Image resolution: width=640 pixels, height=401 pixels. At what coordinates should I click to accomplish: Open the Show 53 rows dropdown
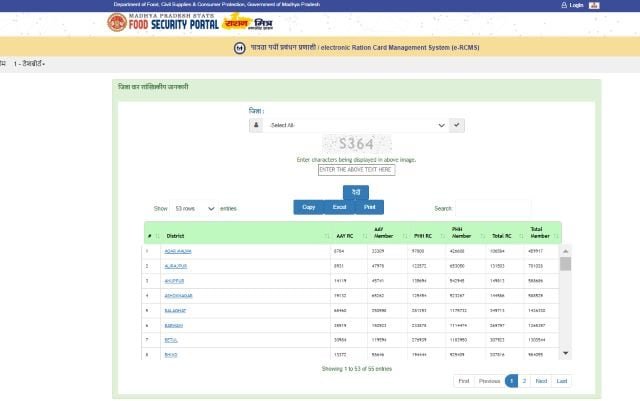[x=194, y=209]
